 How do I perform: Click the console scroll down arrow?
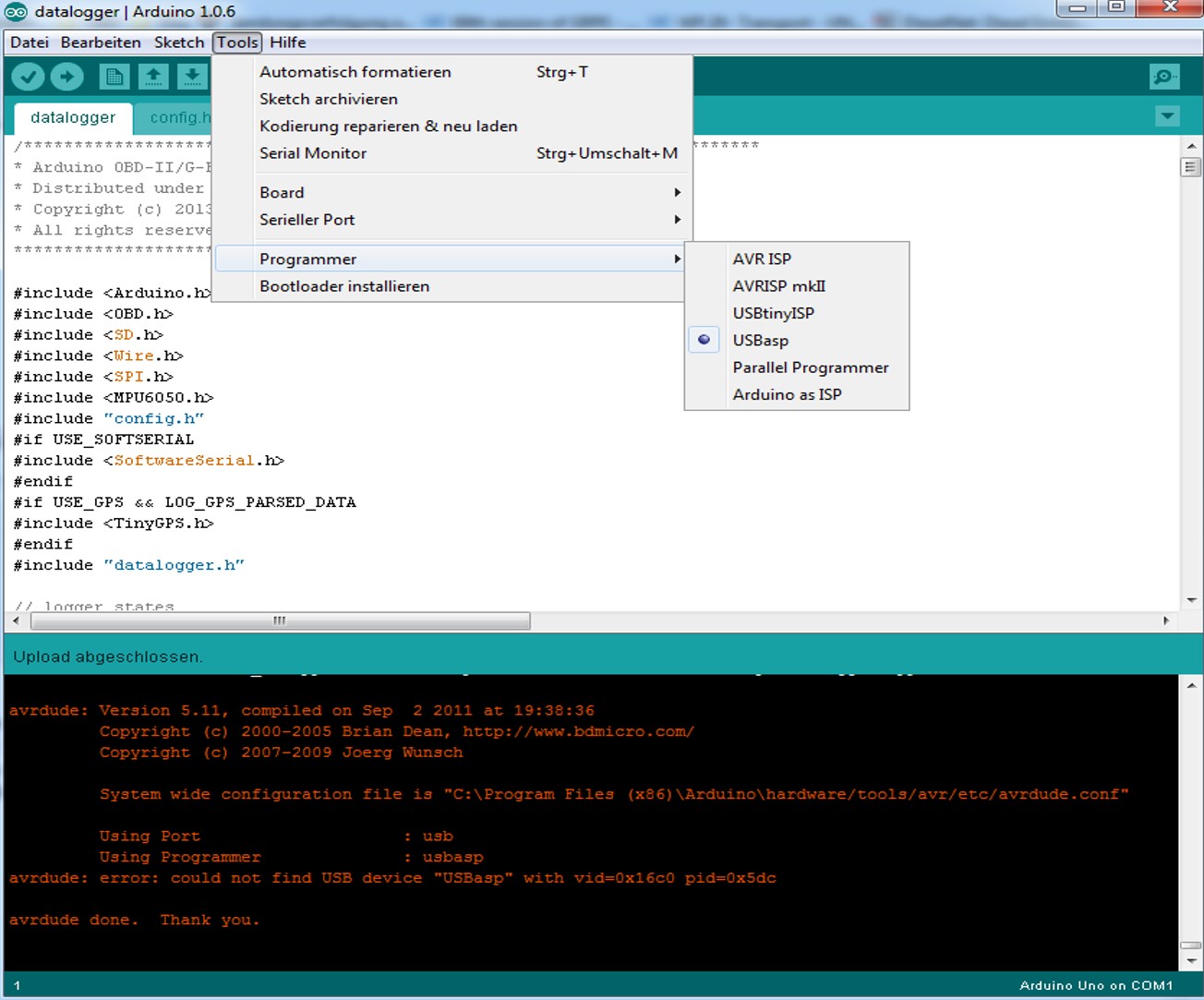point(1191,960)
